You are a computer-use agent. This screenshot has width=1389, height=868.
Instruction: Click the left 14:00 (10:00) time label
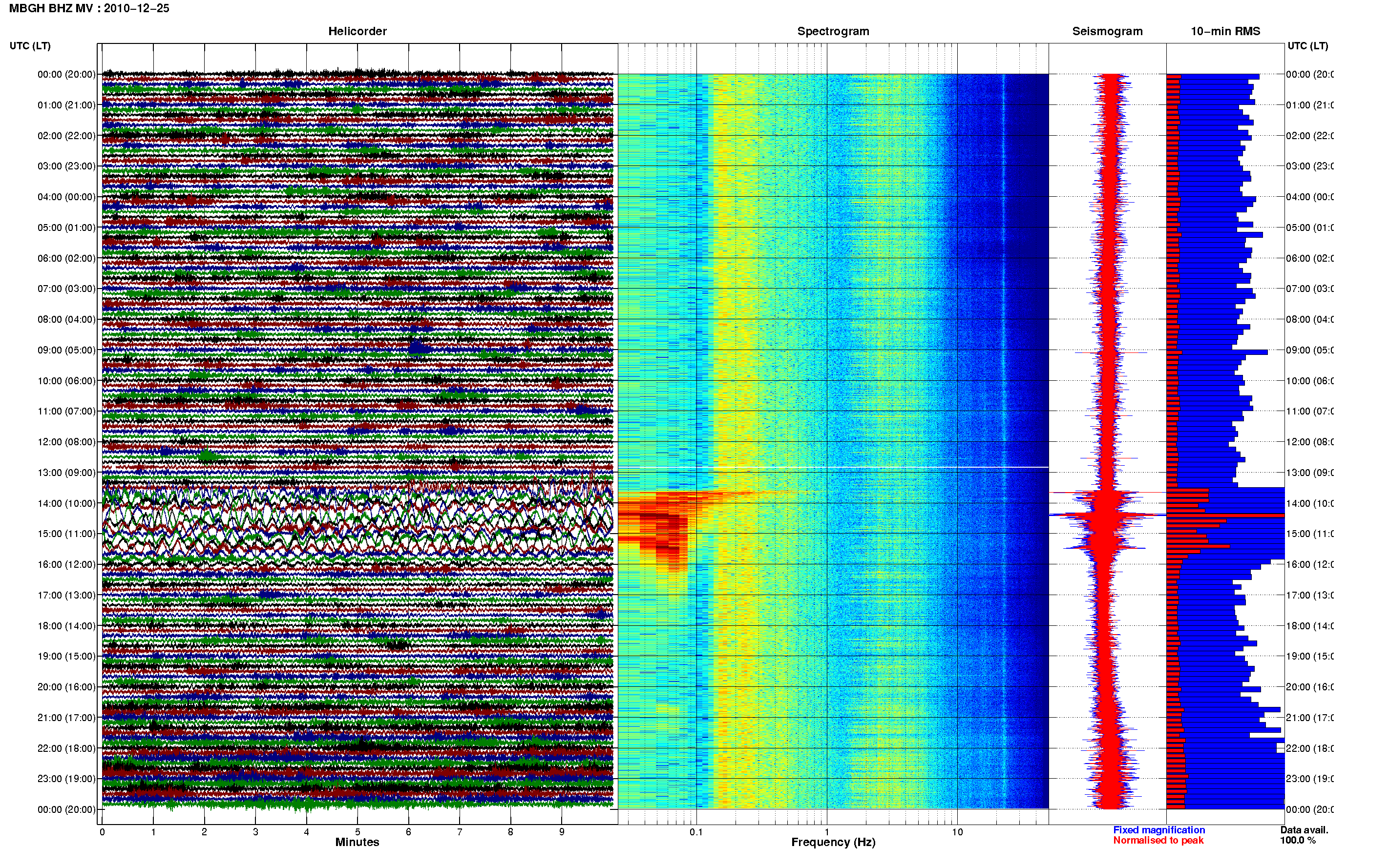66,503
